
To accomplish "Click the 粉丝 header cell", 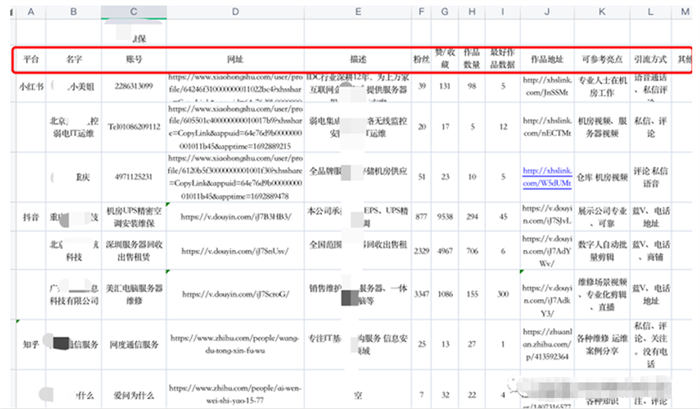I will pyautogui.click(x=421, y=59).
